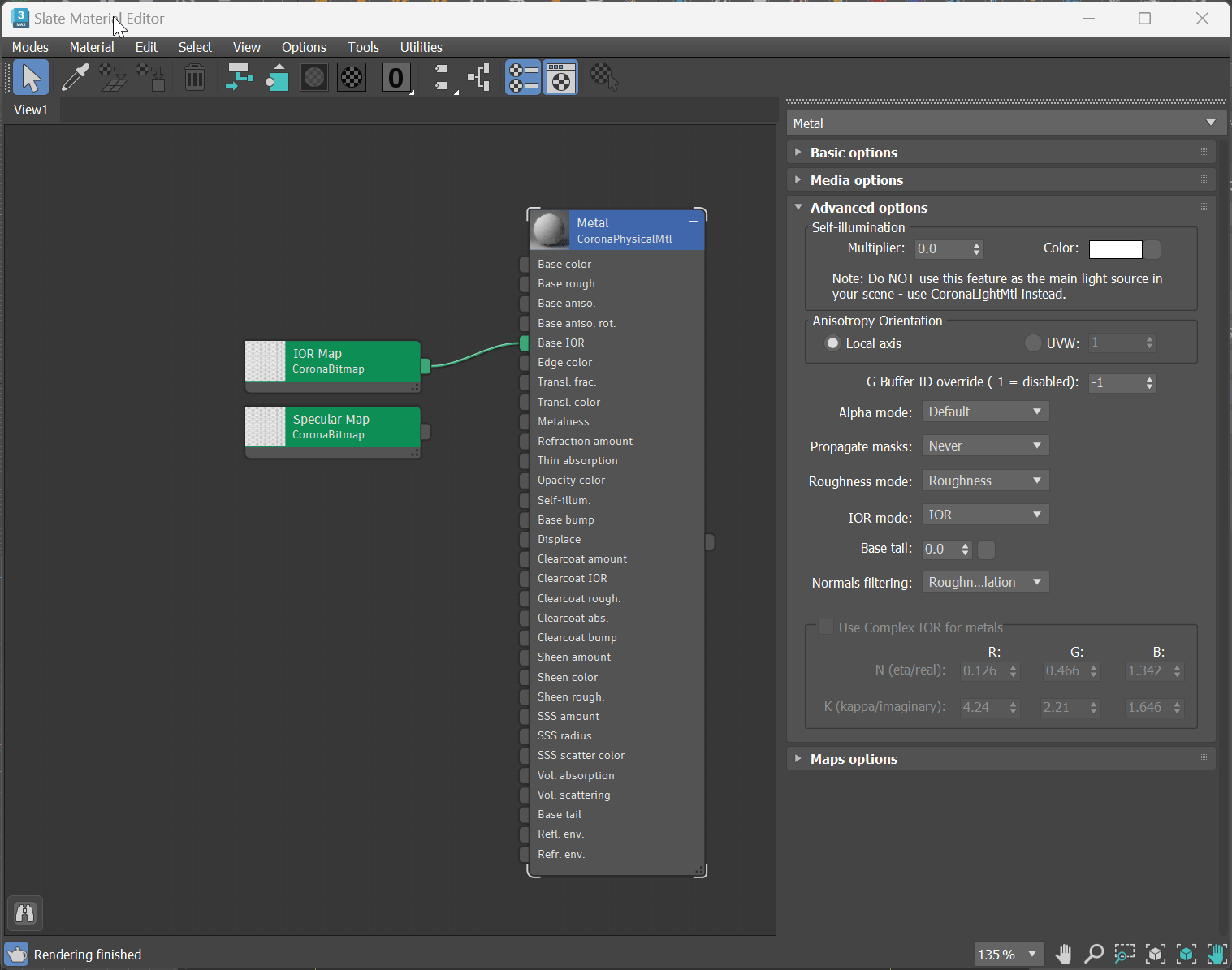Toggle Parameter Editor panel icon
1232x970 pixels.
pyautogui.click(x=561, y=78)
